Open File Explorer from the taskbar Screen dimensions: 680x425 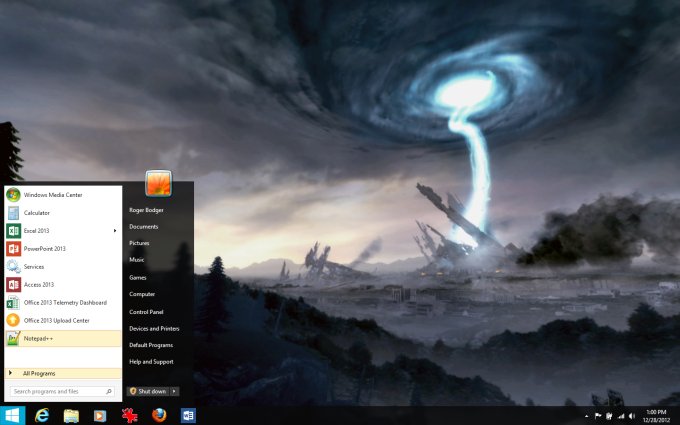71,415
